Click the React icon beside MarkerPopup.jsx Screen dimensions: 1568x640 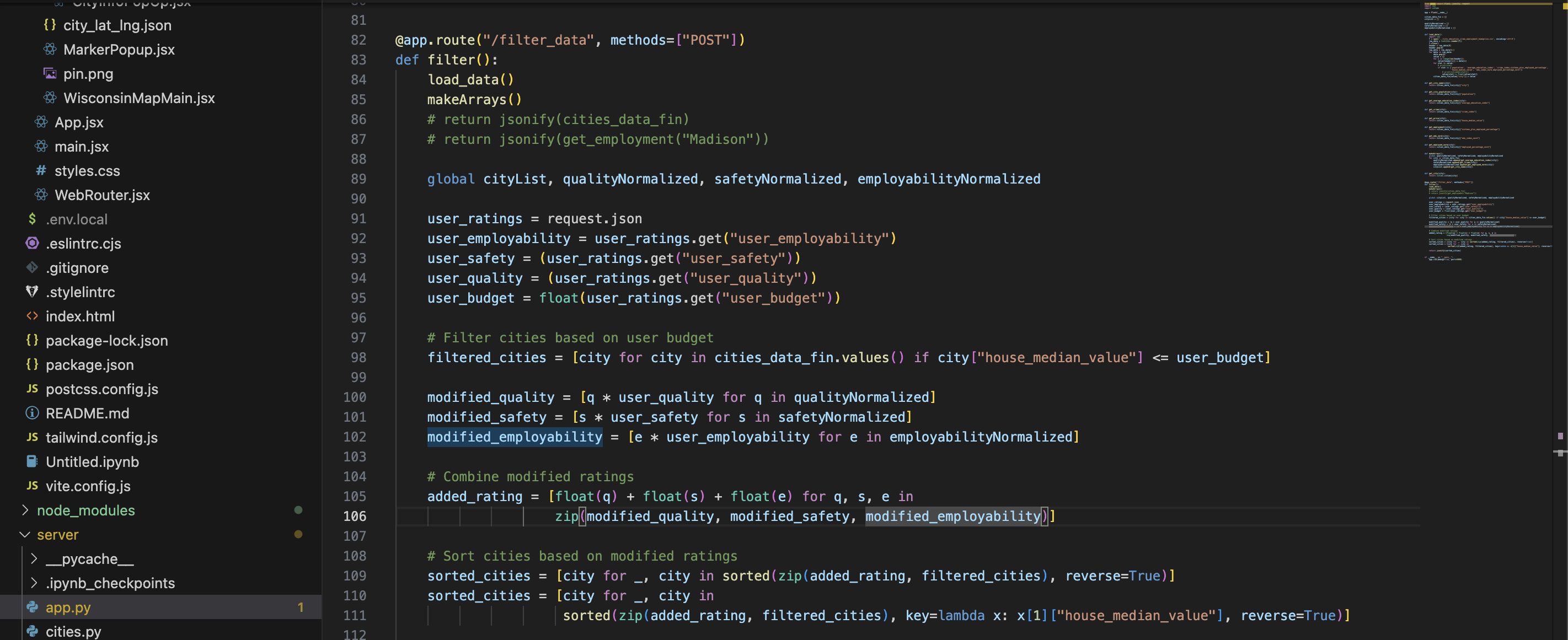pyautogui.click(x=50, y=49)
